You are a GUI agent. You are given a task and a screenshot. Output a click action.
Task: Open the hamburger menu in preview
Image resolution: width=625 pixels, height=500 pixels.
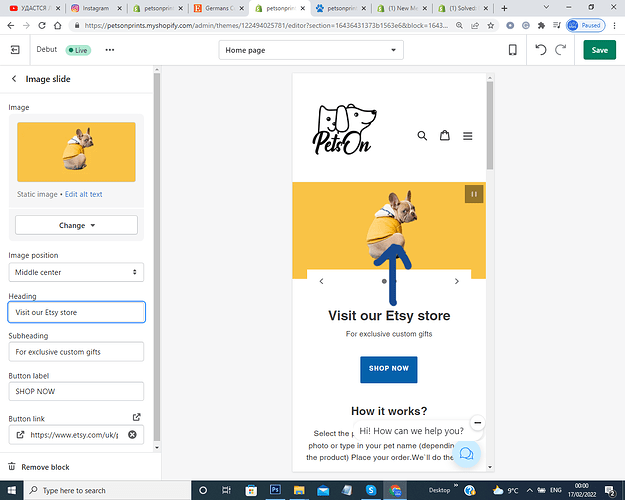(x=468, y=136)
